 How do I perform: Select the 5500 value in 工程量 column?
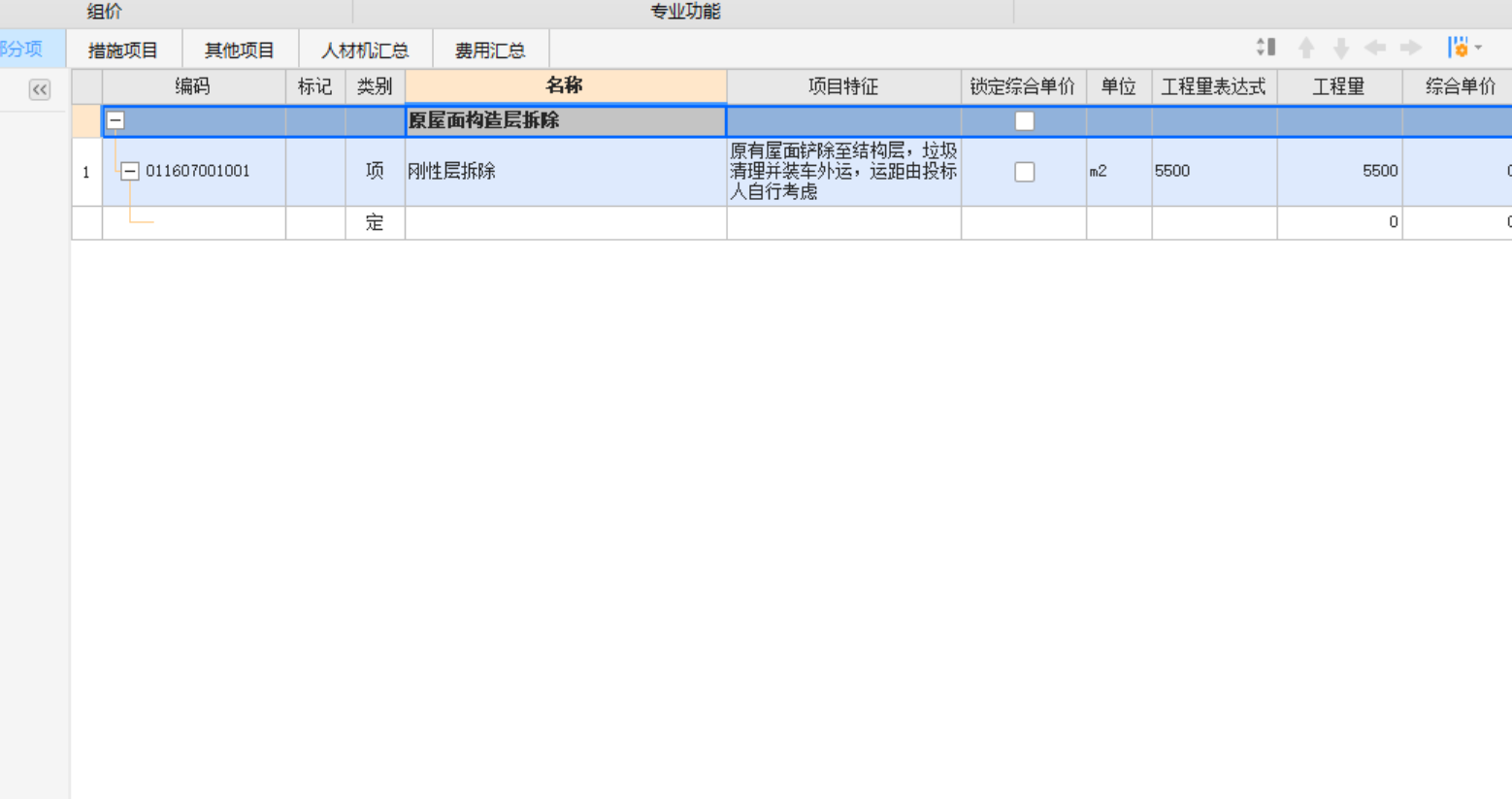1339,171
